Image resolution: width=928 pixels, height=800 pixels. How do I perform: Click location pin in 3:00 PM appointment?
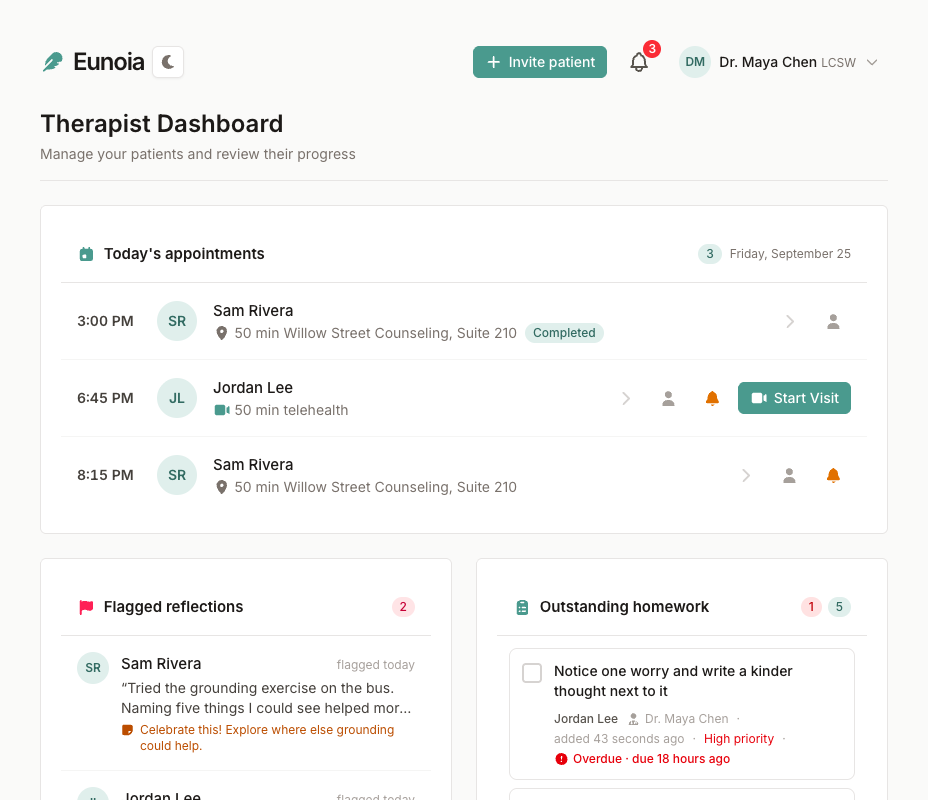coord(221,333)
